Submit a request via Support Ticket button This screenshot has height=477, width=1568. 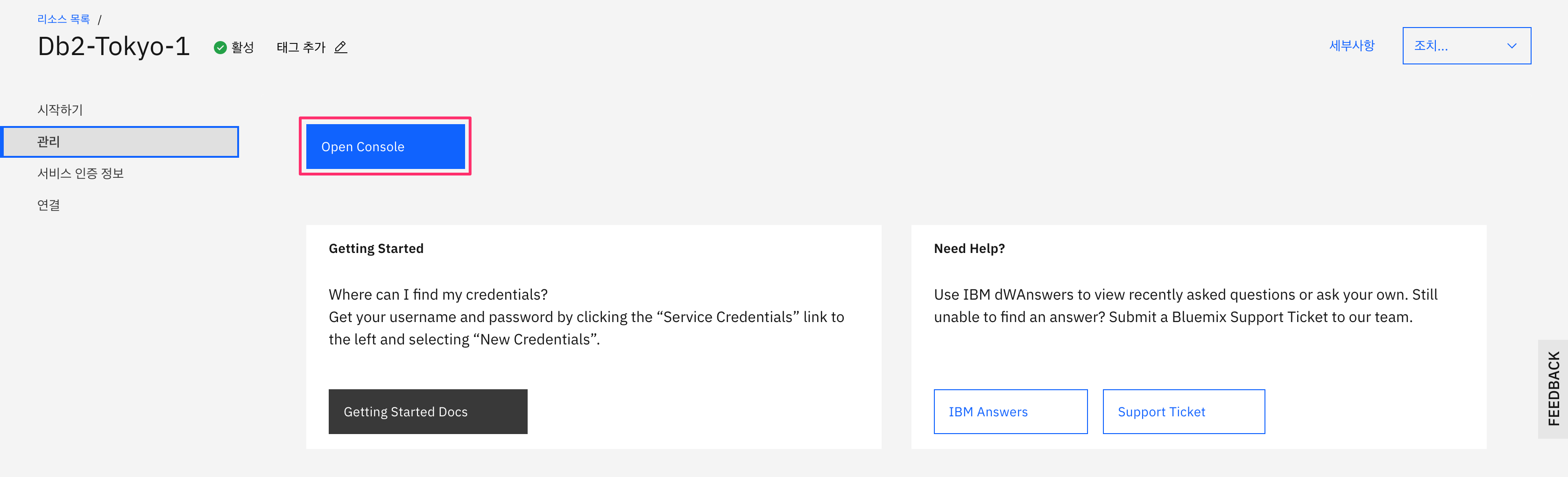pos(1183,412)
